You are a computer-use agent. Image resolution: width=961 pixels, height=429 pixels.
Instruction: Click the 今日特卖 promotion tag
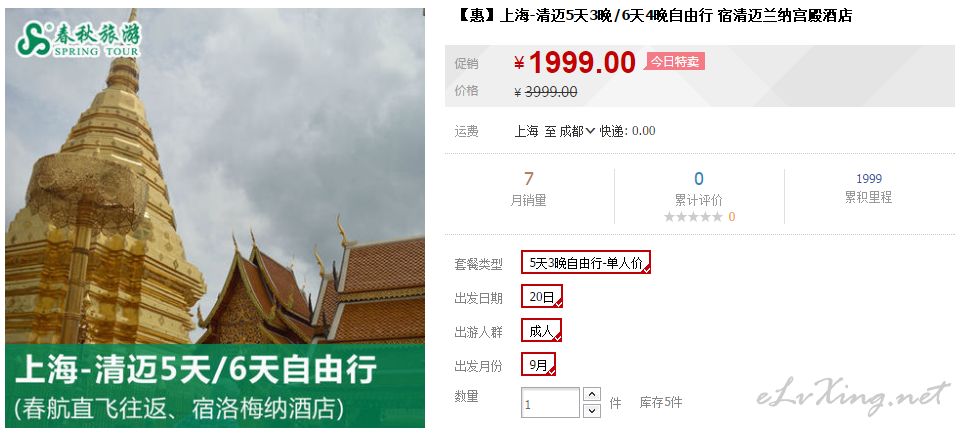coord(675,61)
